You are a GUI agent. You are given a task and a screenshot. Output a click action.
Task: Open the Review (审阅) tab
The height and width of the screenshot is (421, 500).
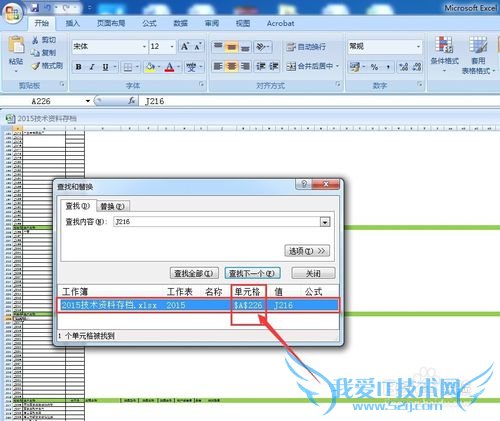(212, 23)
